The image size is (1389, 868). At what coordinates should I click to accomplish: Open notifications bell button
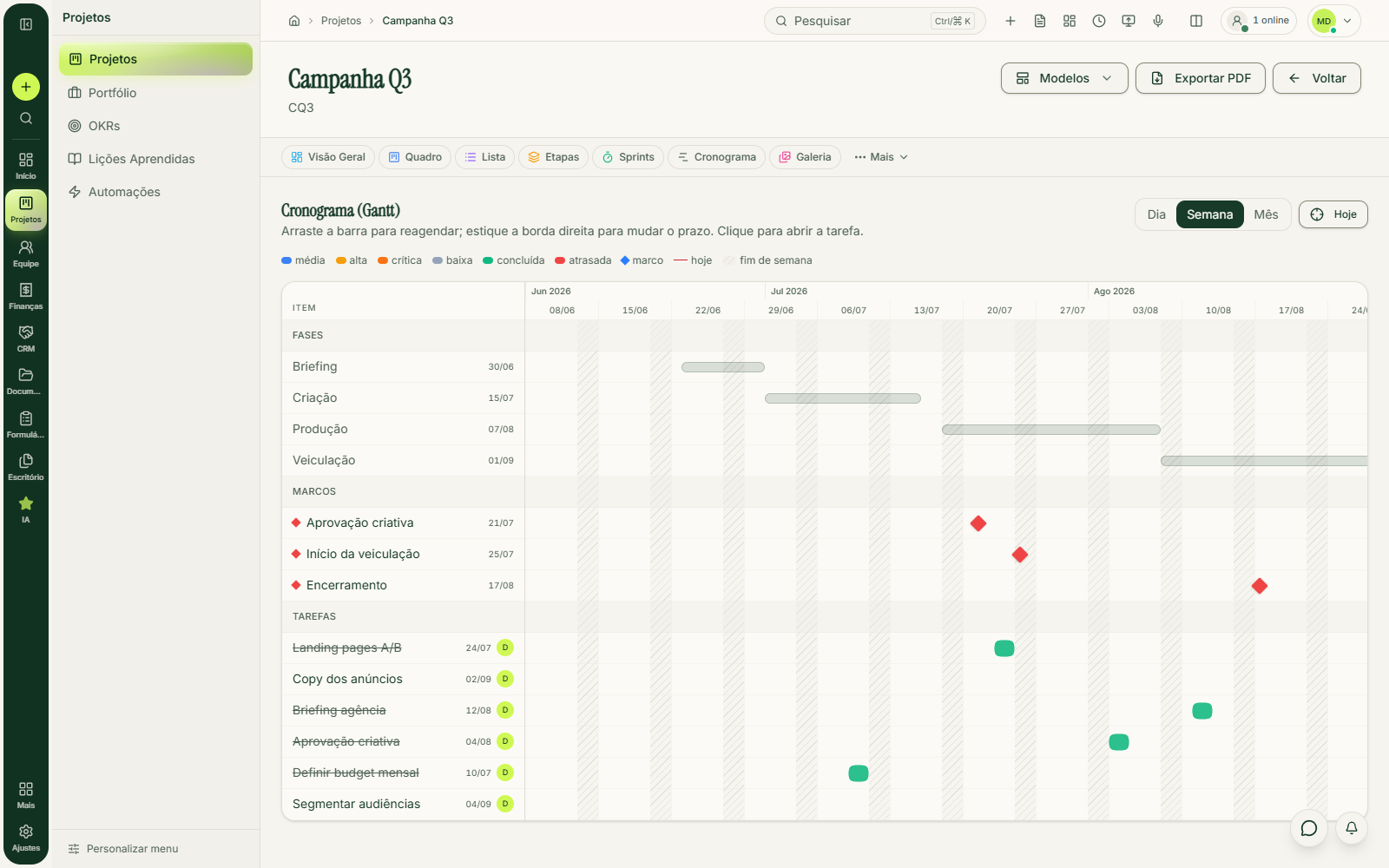pos(1352,828)
